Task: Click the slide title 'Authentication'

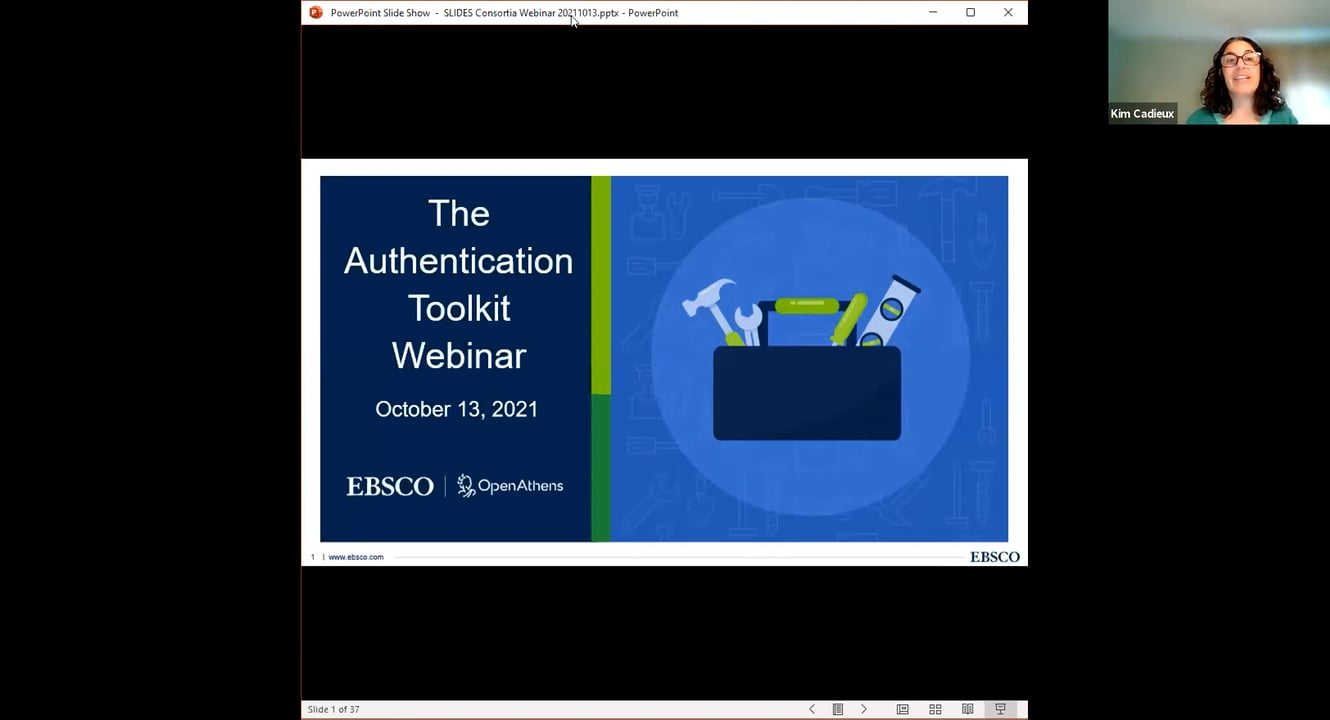Action: (459, 261)
